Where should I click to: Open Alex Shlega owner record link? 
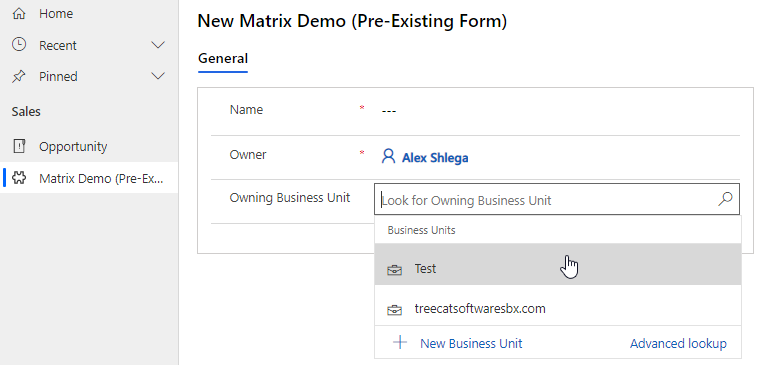pyautogui.click(x=435, y=158)
